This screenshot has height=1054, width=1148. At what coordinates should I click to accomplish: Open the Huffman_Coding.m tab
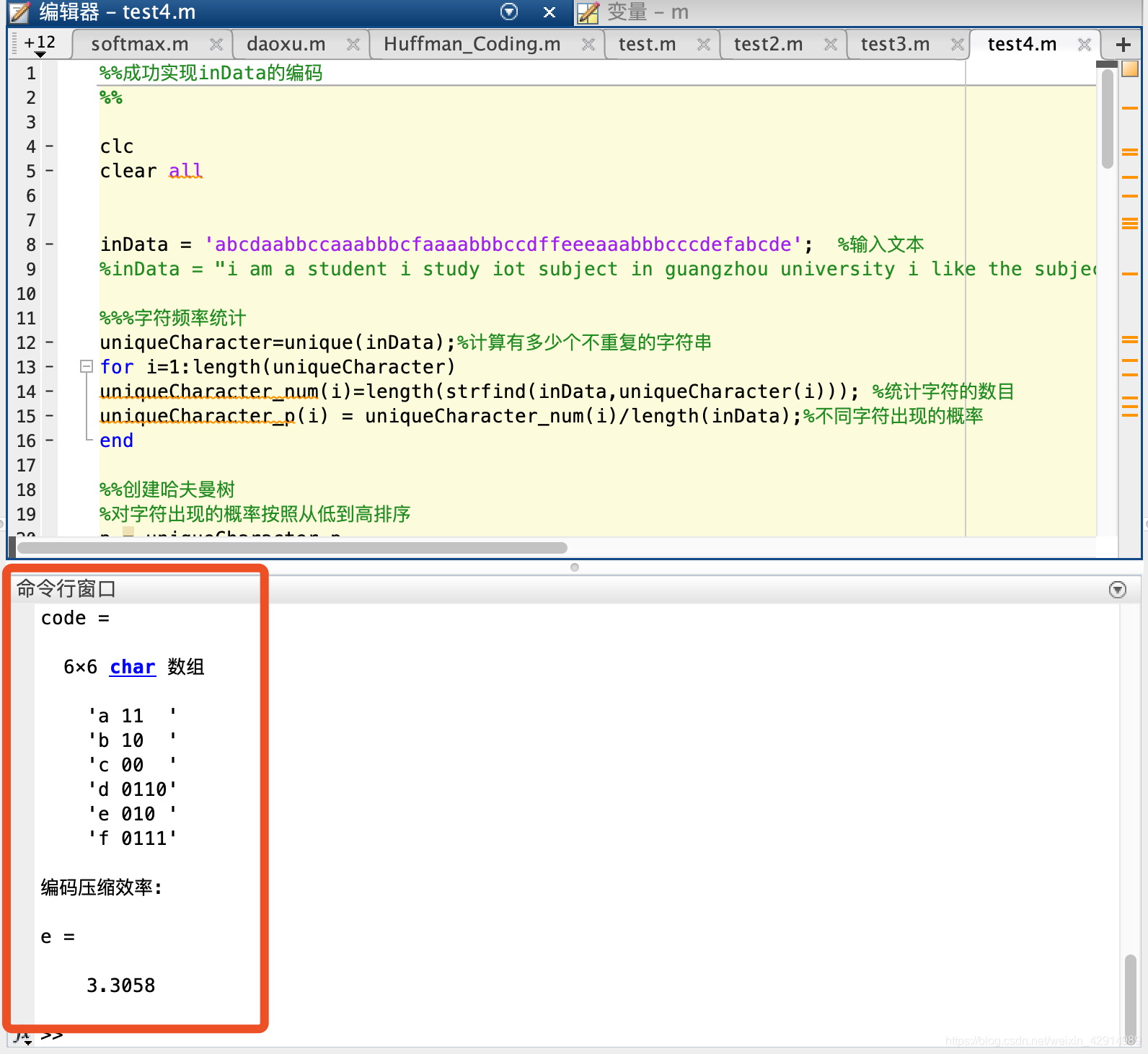click(472, 44)
